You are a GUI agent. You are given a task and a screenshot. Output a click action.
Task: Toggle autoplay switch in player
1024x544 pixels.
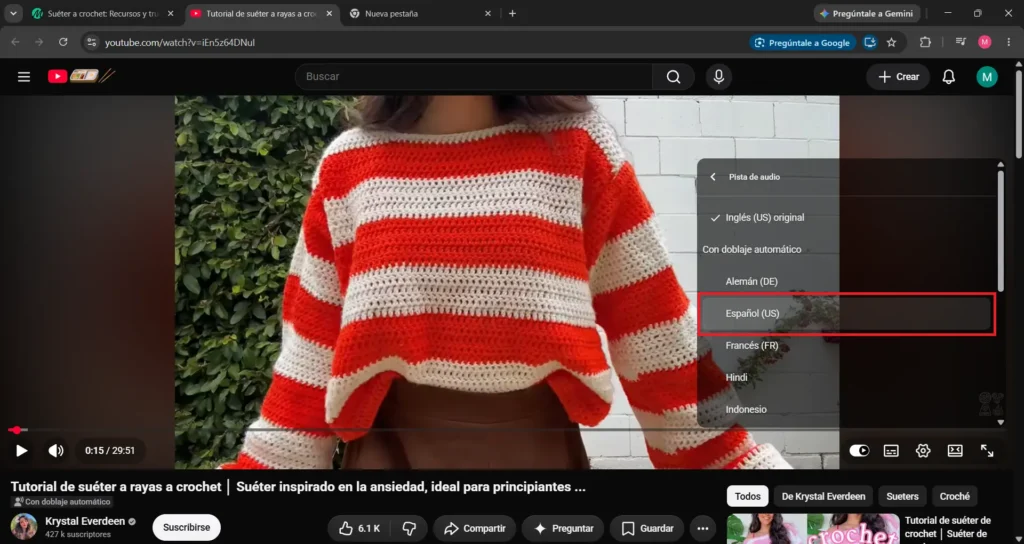tap(859, 451)
